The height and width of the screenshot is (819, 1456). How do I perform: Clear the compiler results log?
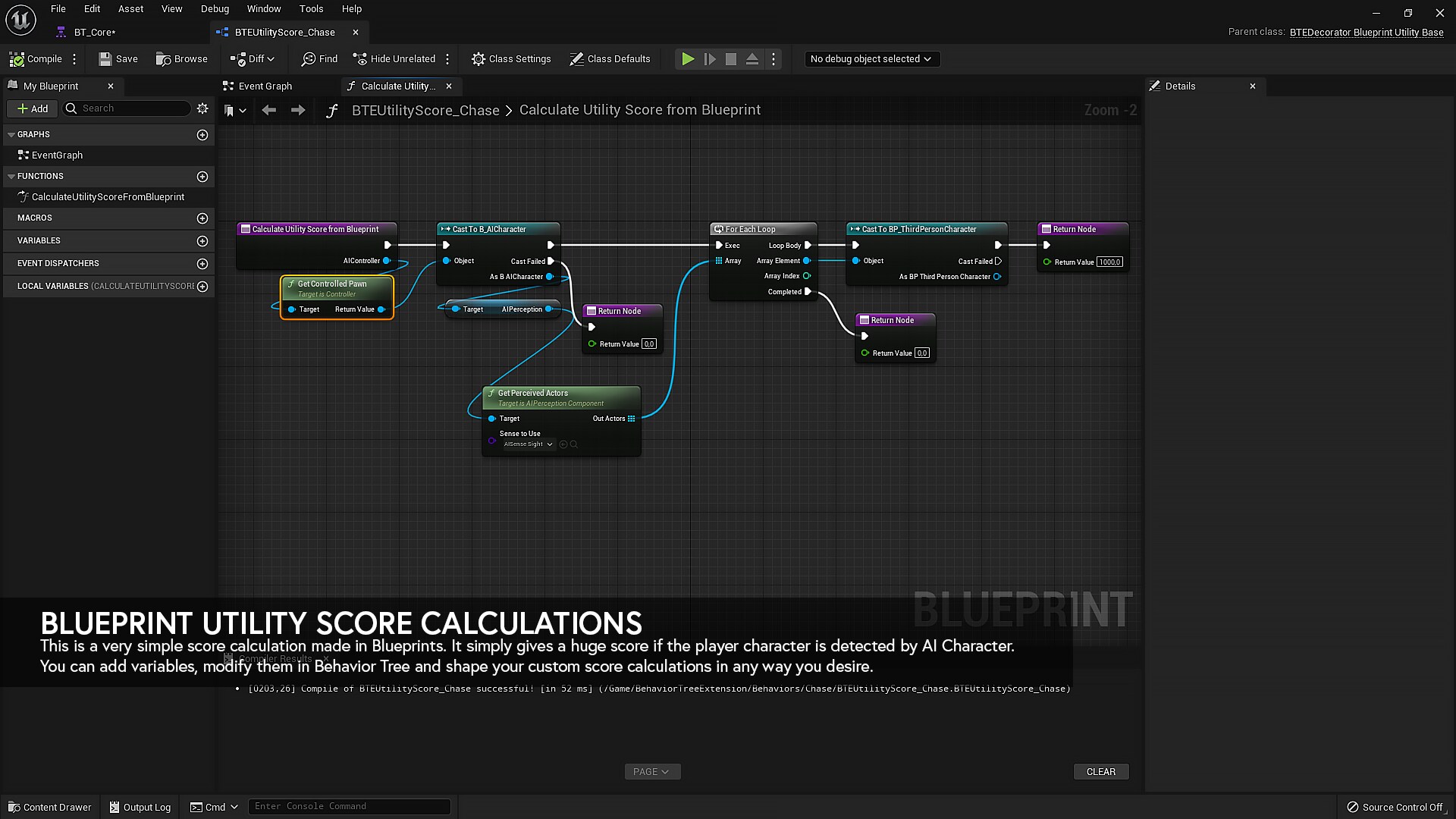point(1100,771)
